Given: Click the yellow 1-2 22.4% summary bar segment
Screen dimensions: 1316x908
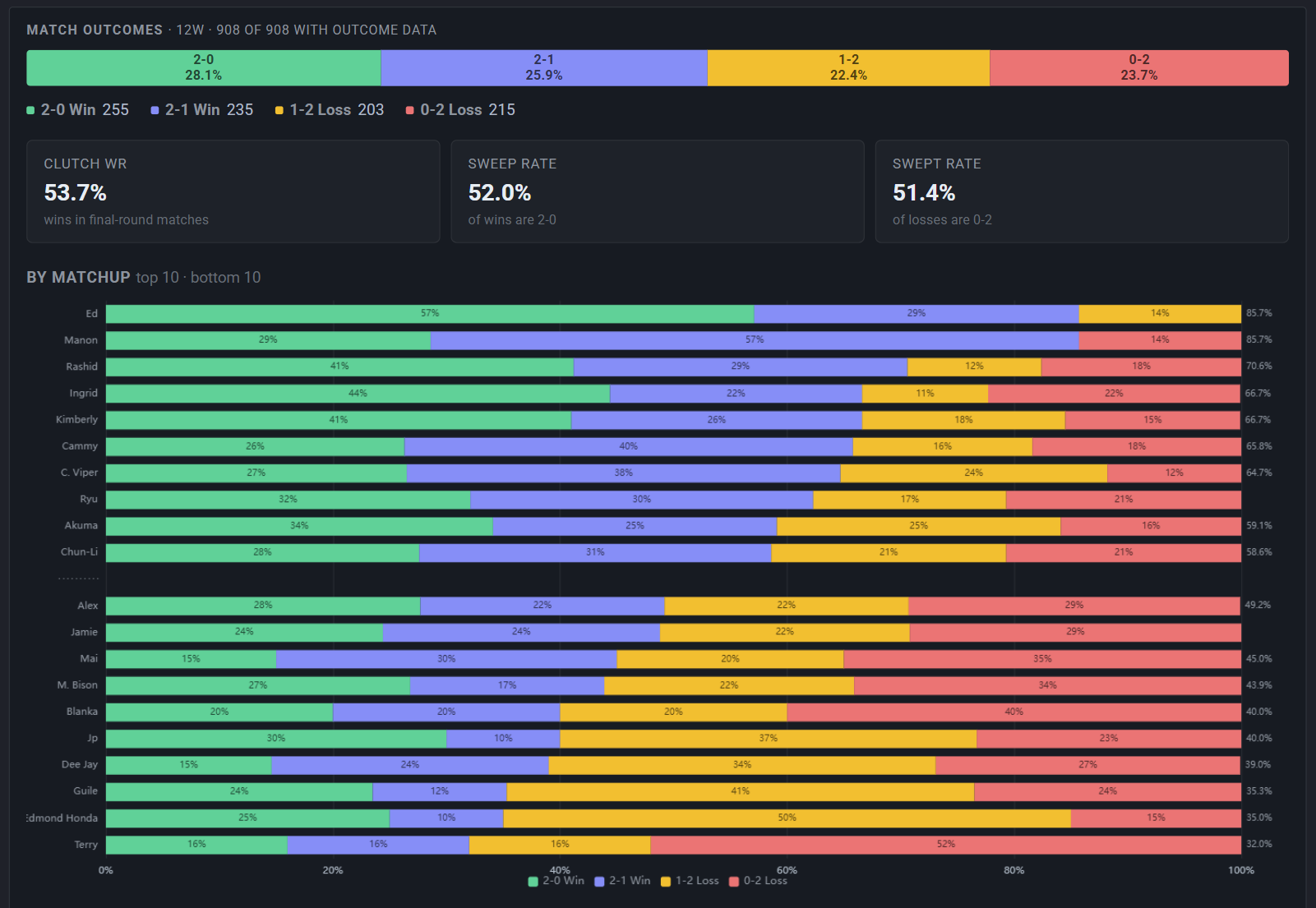Looking at the screenshot, I should click(x=848, y=67).
